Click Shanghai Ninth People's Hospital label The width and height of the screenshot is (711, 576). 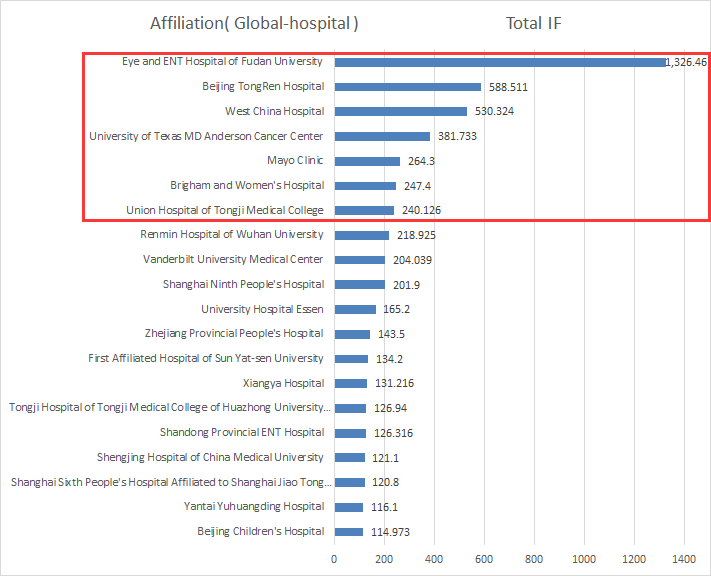tap(243, 284)
